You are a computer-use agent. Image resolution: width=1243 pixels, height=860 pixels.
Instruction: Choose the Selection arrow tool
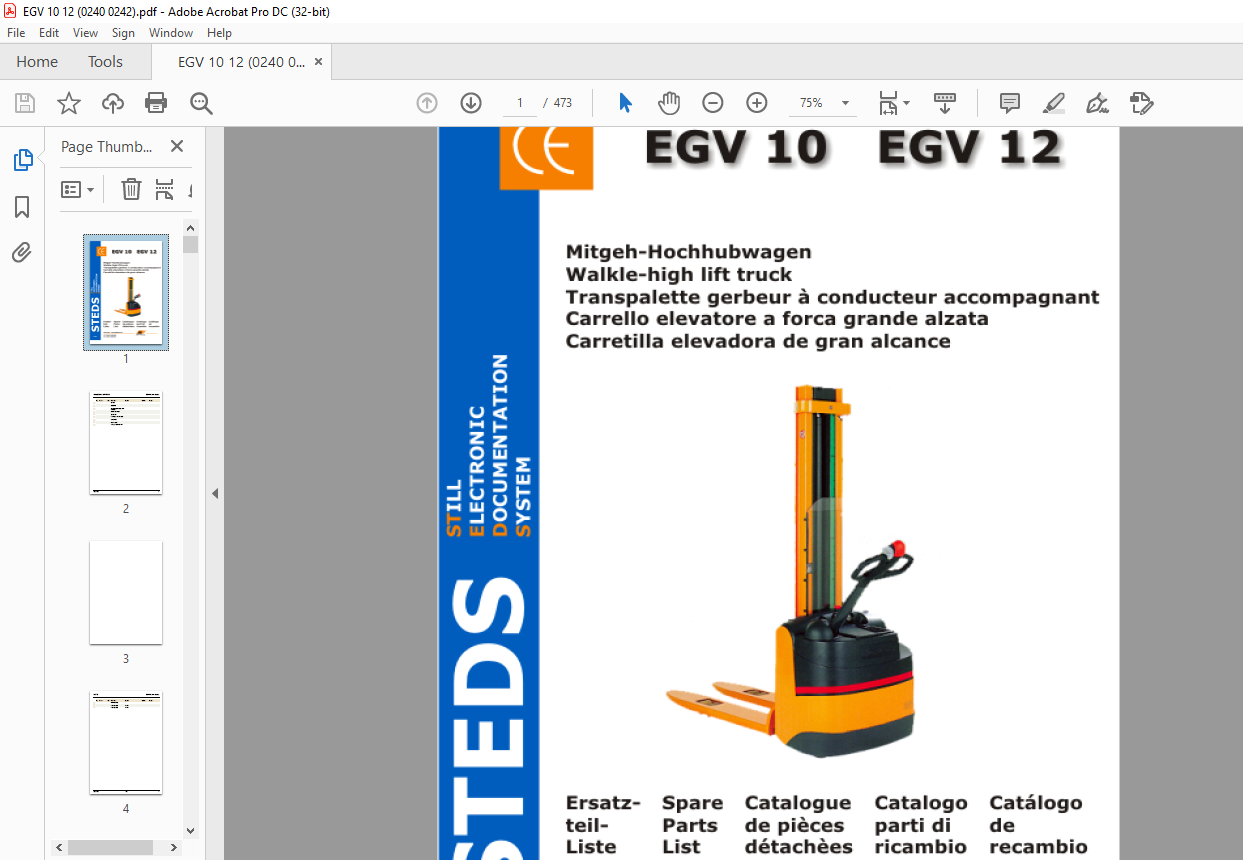click(x=626, y=103)
